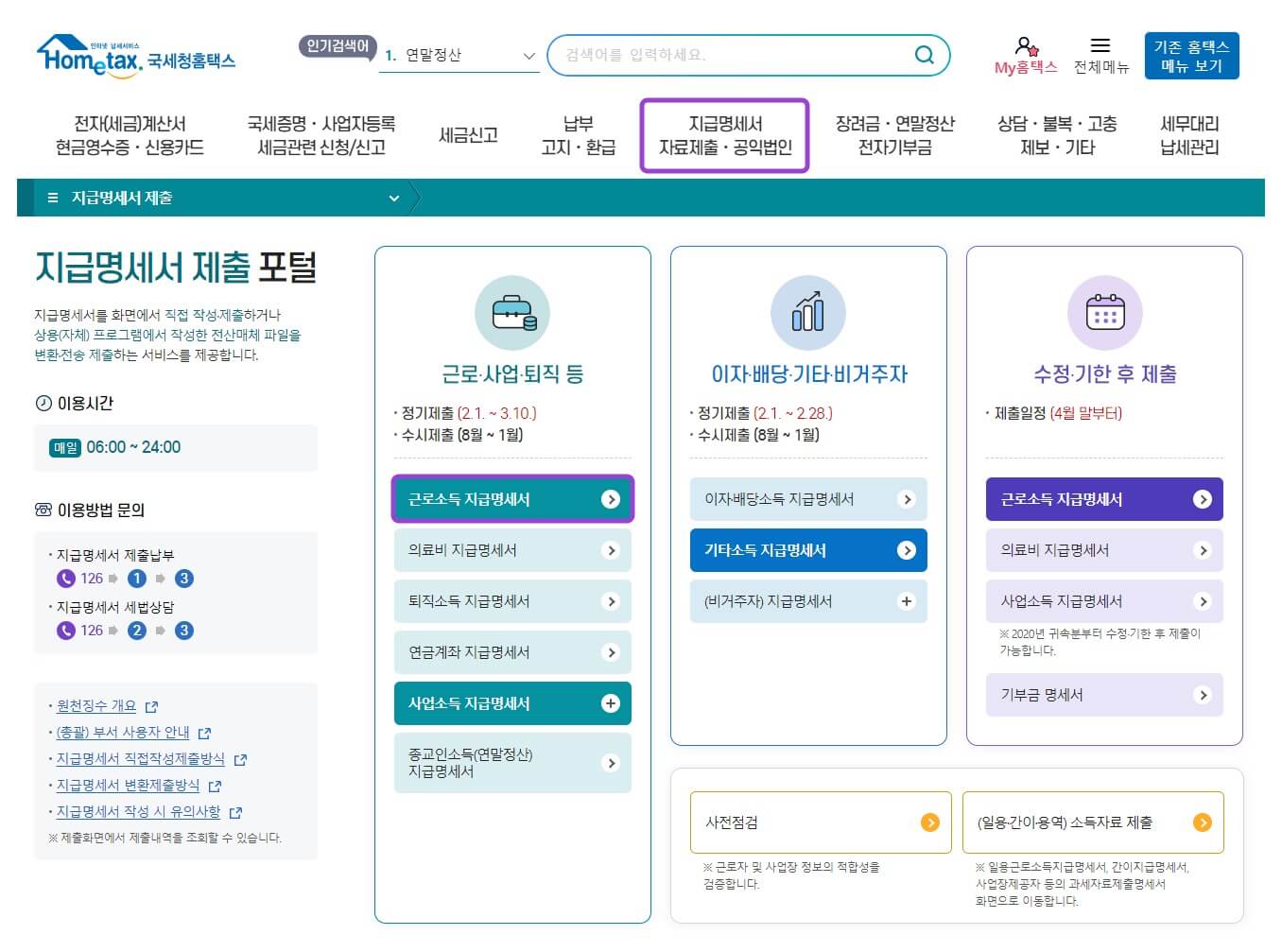Click external link icon beside 원천징수 개요

[151, 706]
